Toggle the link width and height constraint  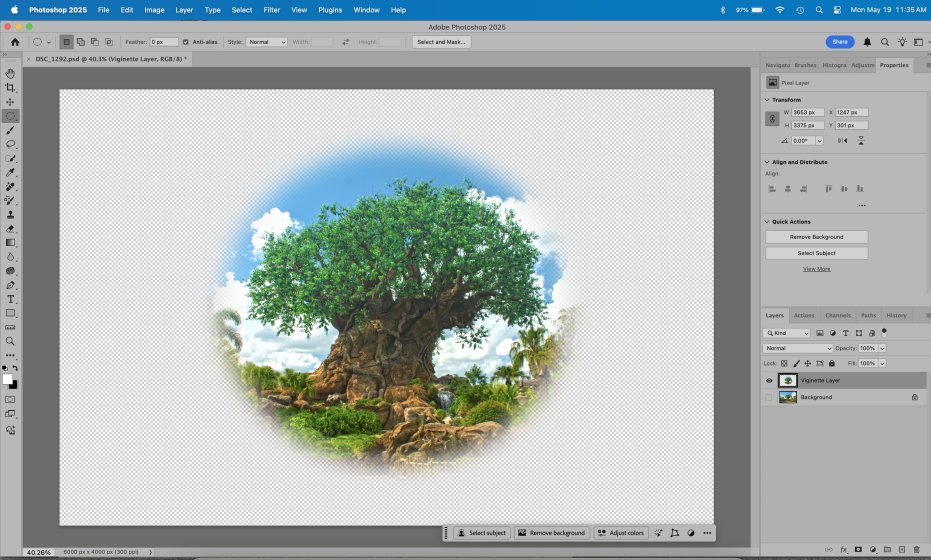[x=772, y=119]
